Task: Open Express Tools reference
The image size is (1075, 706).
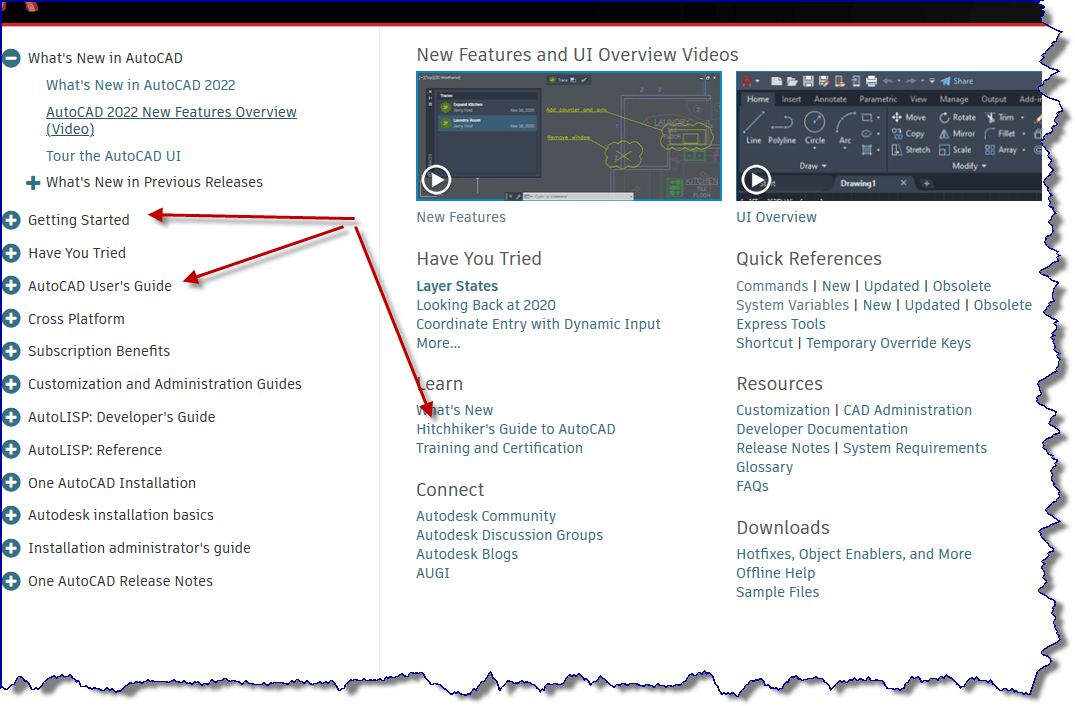Action: point(781,324)
